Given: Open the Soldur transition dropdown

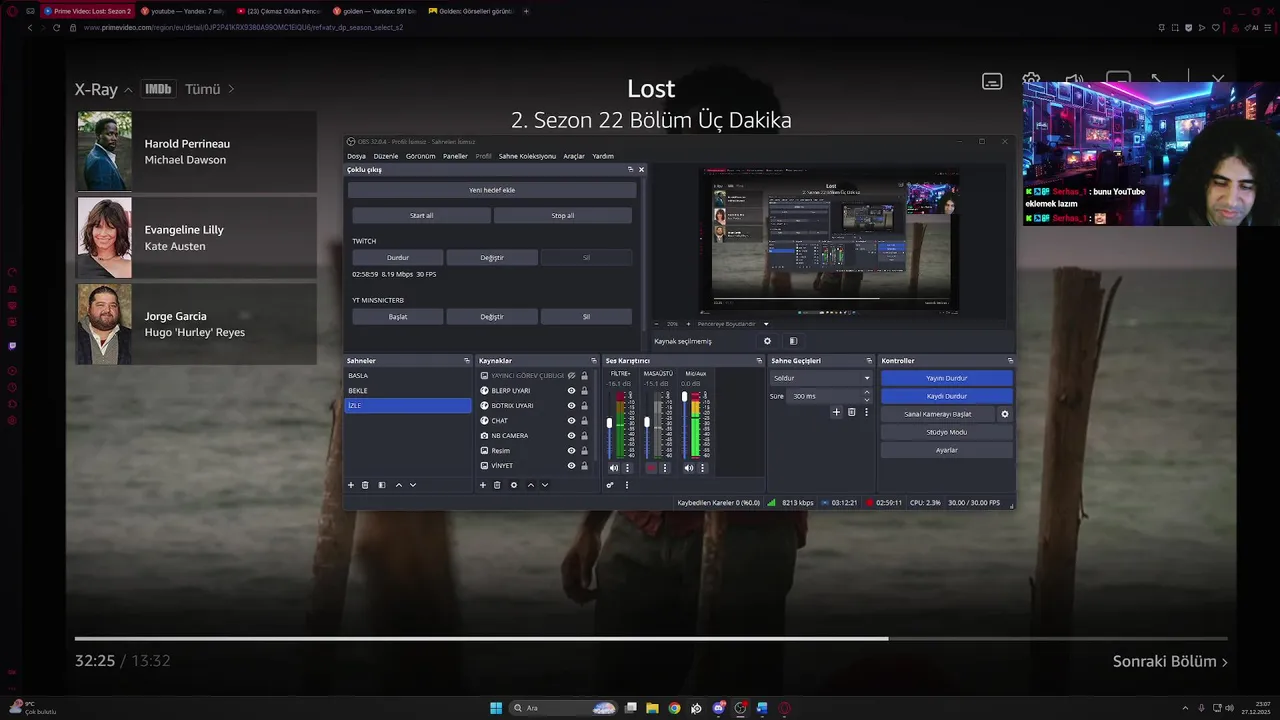Looking at the screenshot, I should (x=821, y=378).
